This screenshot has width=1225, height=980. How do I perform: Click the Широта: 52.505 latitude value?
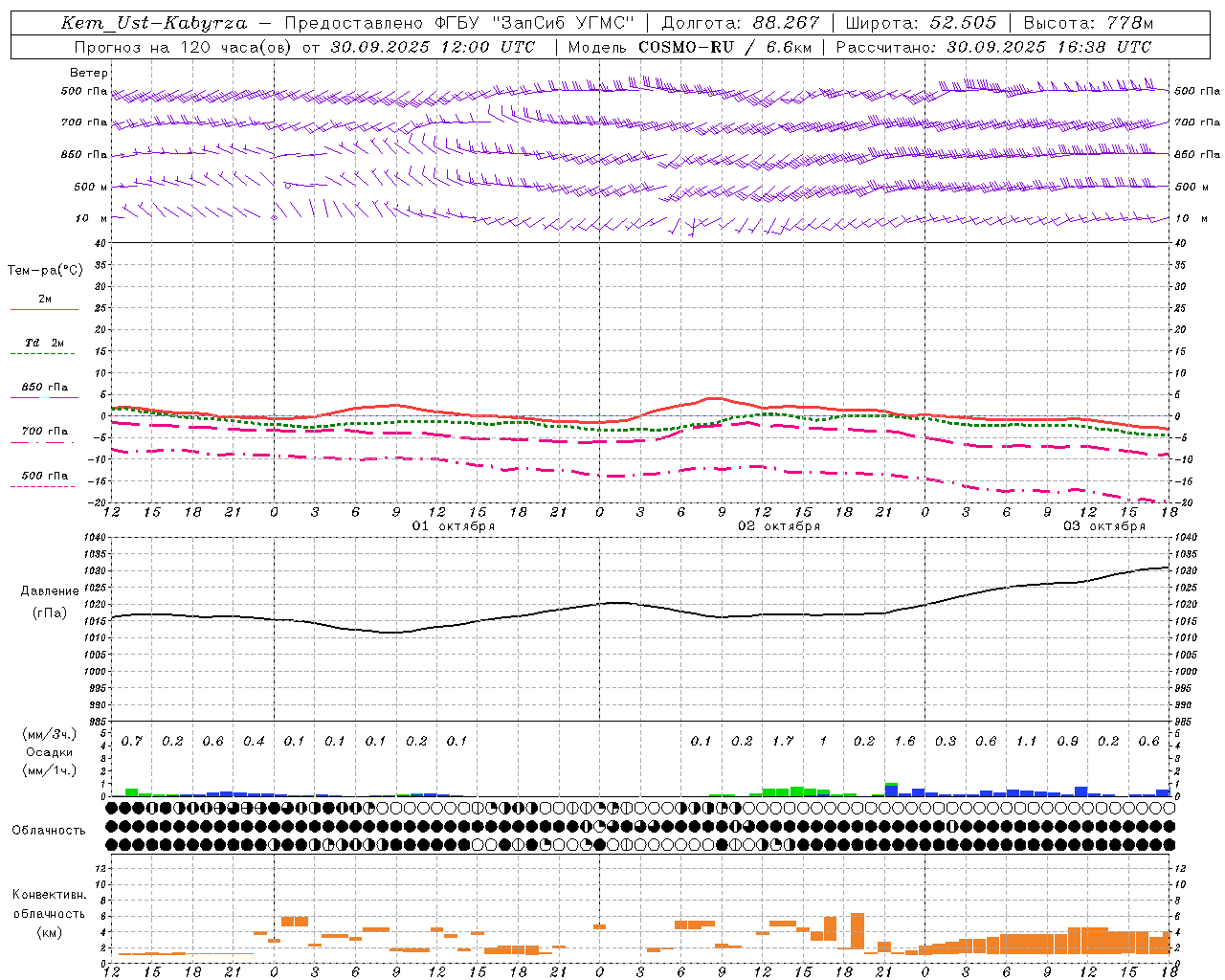(921, 23)
